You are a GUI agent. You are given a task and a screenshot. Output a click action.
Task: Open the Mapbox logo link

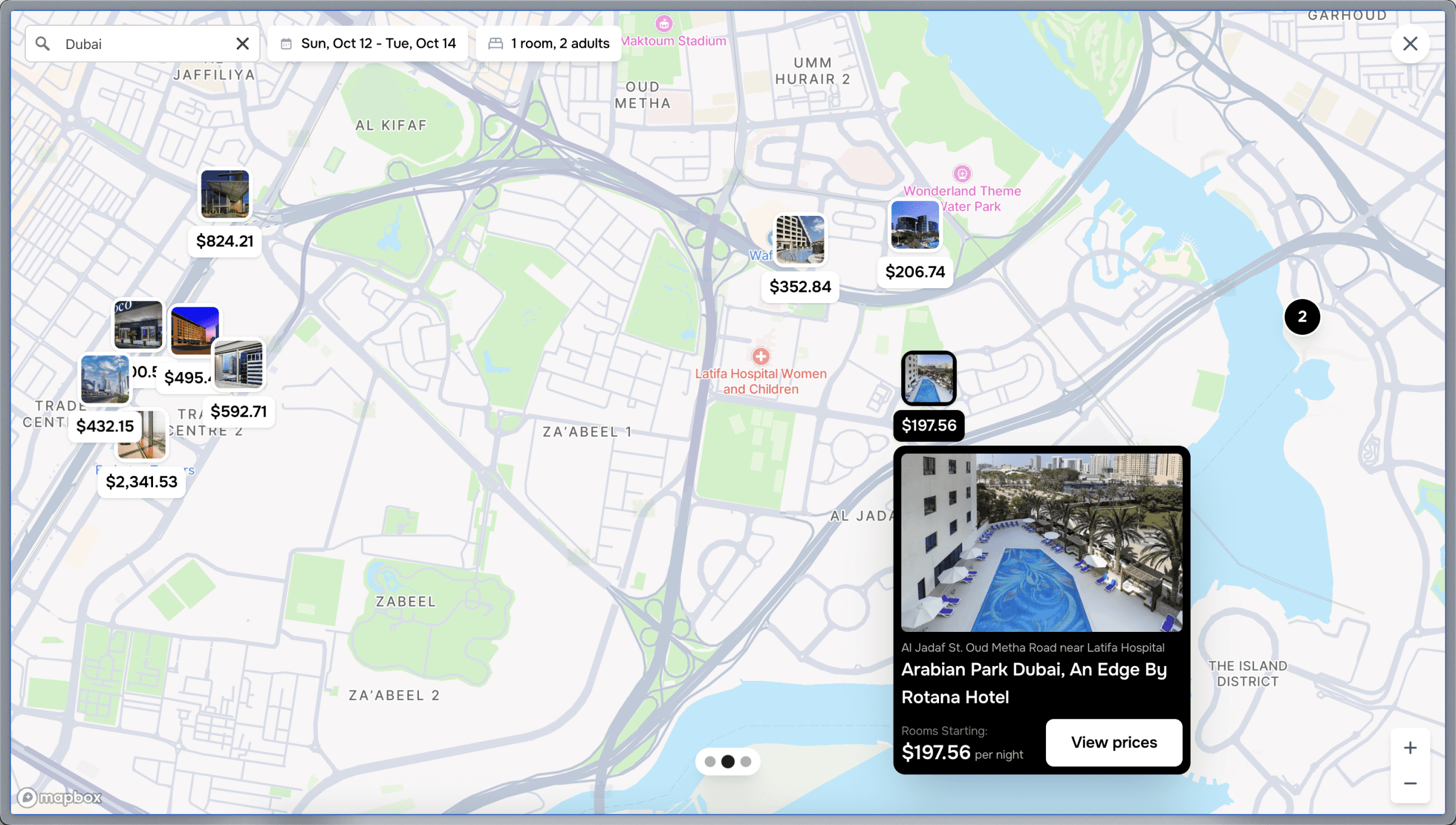(x=59, y=797)
